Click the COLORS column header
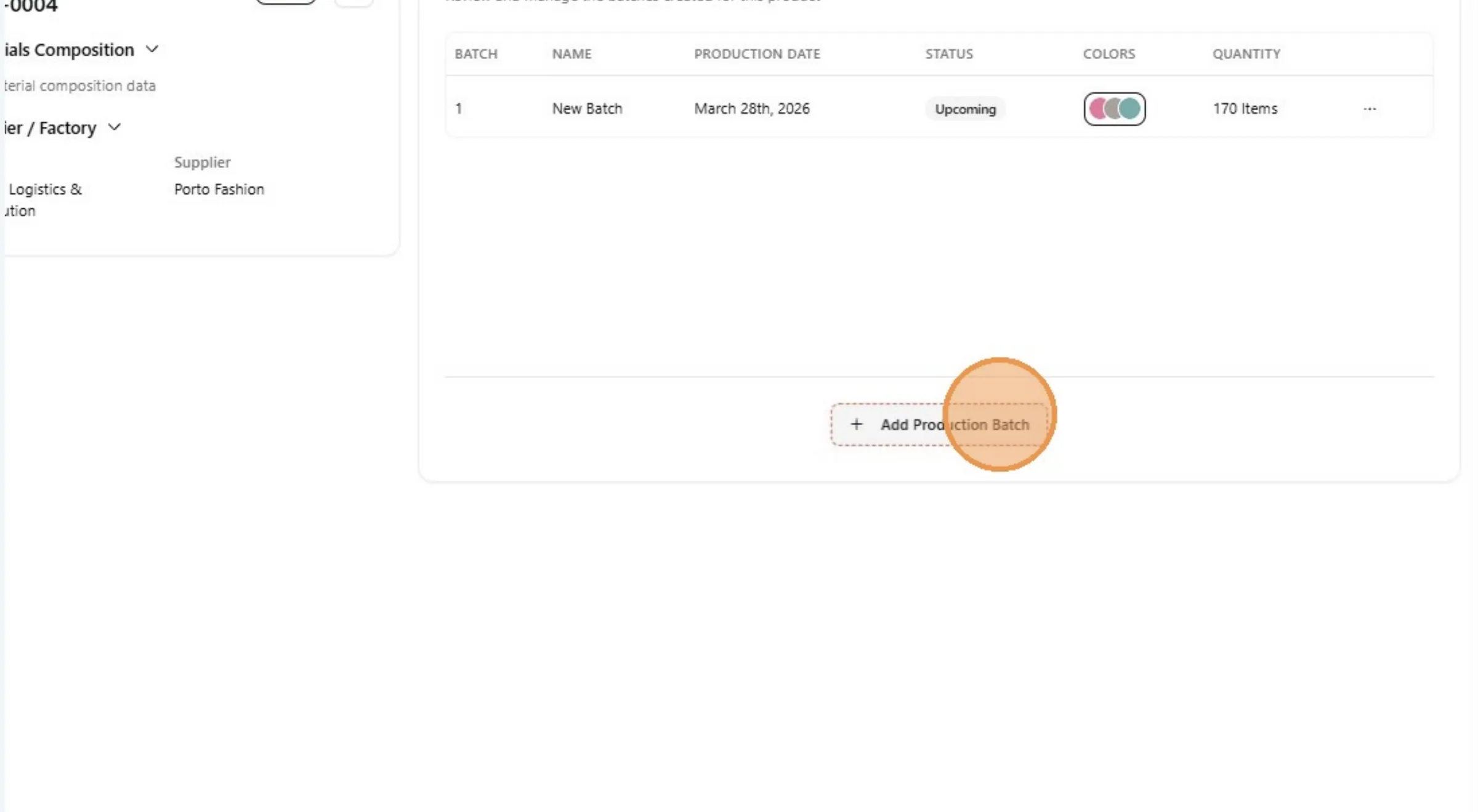This screenshot has width=1478, height=812. tap(1108, 54)
